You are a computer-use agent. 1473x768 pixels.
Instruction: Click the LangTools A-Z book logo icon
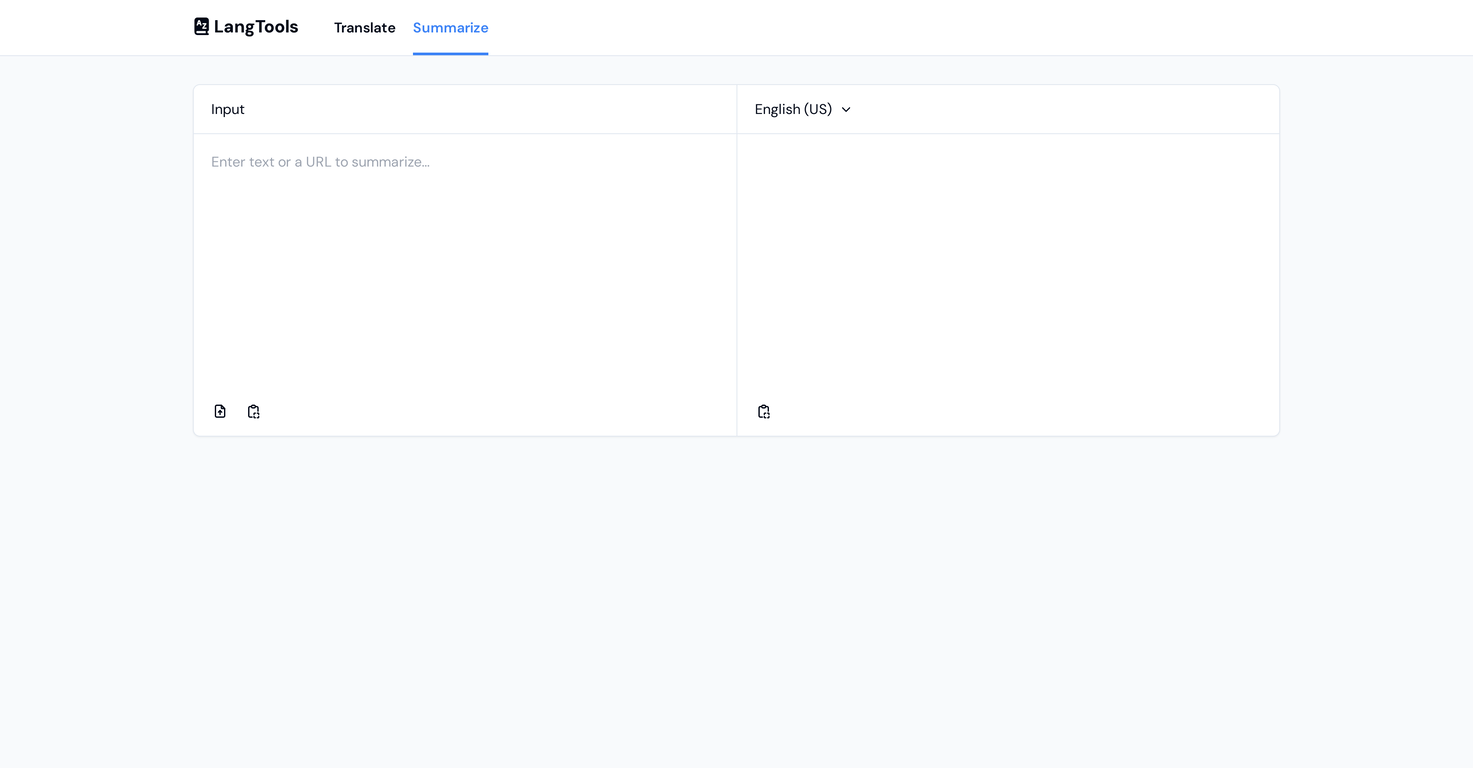(201, 27)
